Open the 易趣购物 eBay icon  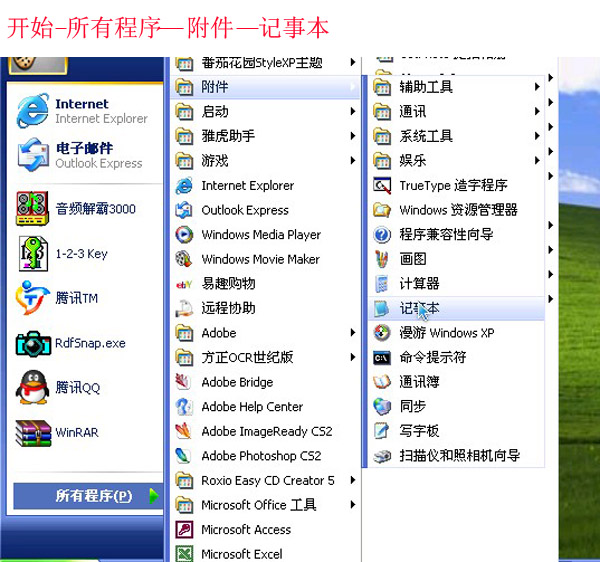184,284
